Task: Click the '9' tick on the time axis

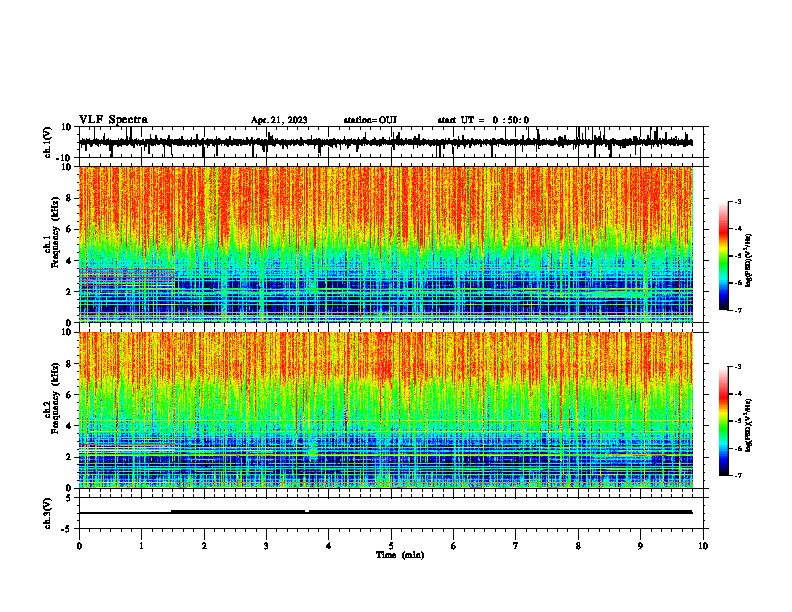Action: tap(640, 546)
